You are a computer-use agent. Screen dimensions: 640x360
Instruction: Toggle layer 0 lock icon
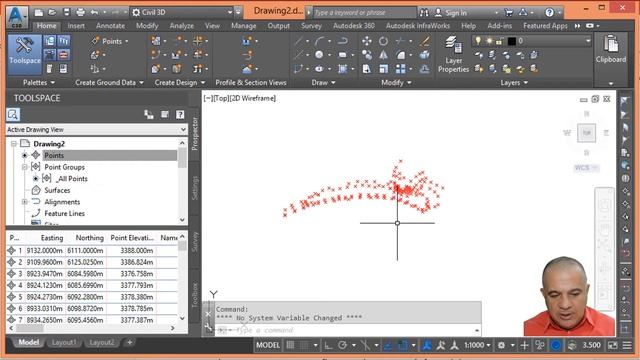499,41
